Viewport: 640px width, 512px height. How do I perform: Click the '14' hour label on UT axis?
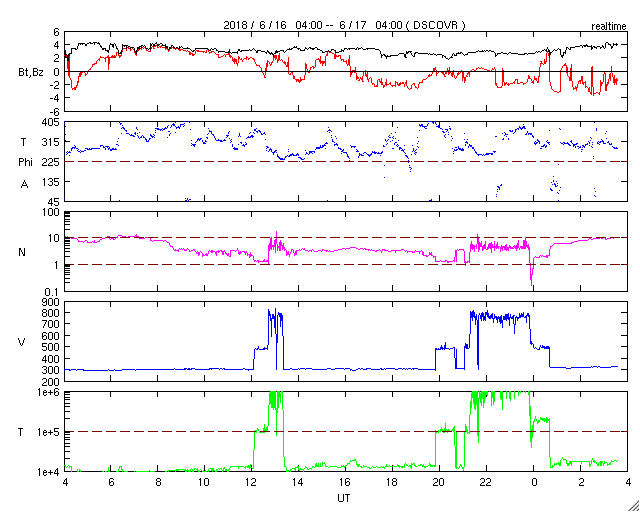[298, 482]
